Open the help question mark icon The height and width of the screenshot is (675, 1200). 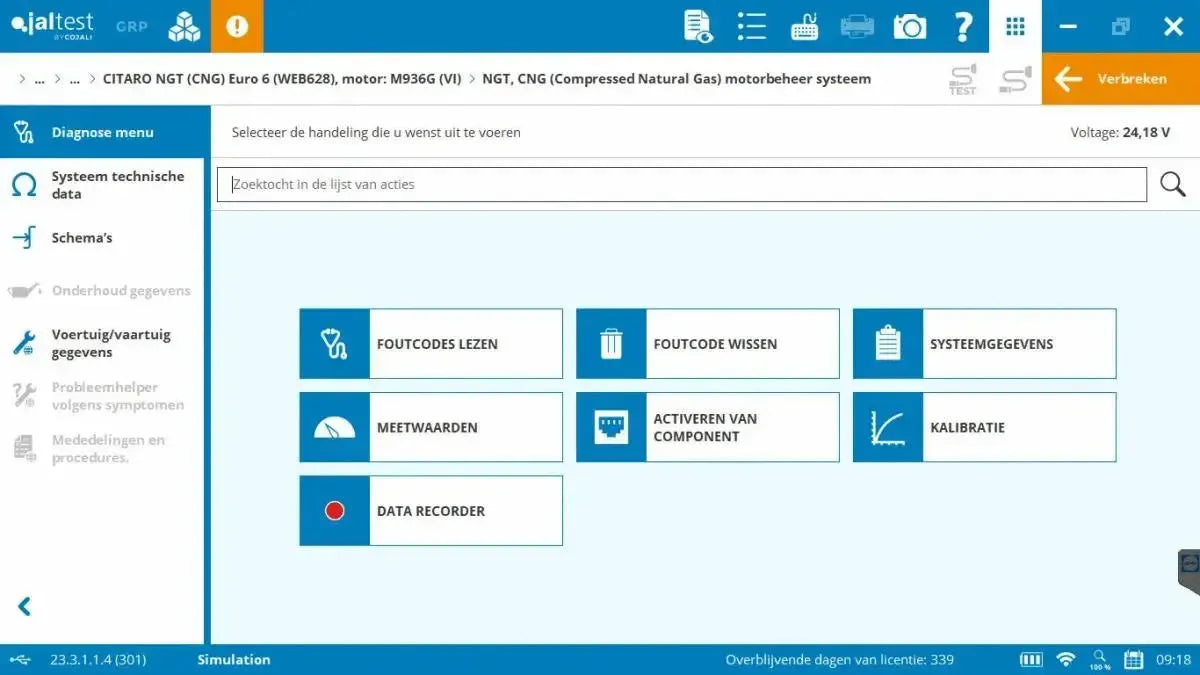click(x=963, y=26)
